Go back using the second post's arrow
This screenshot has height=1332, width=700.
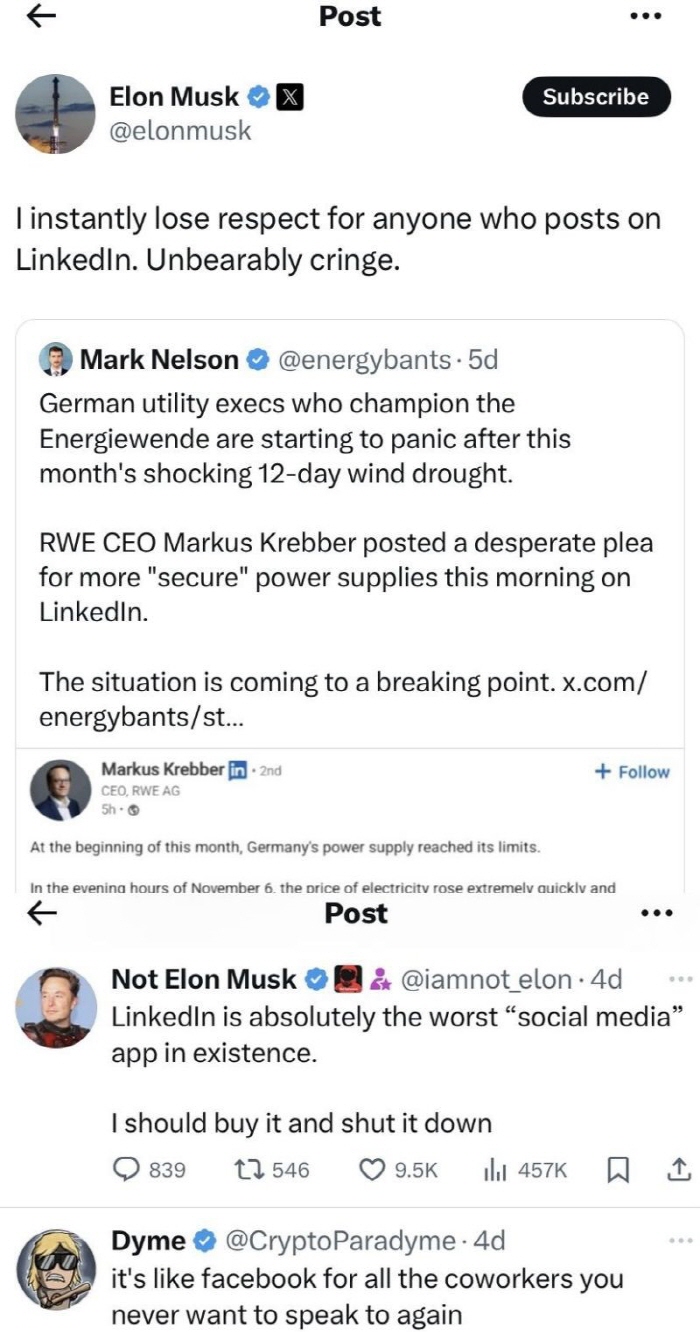(x=42, y=913)
